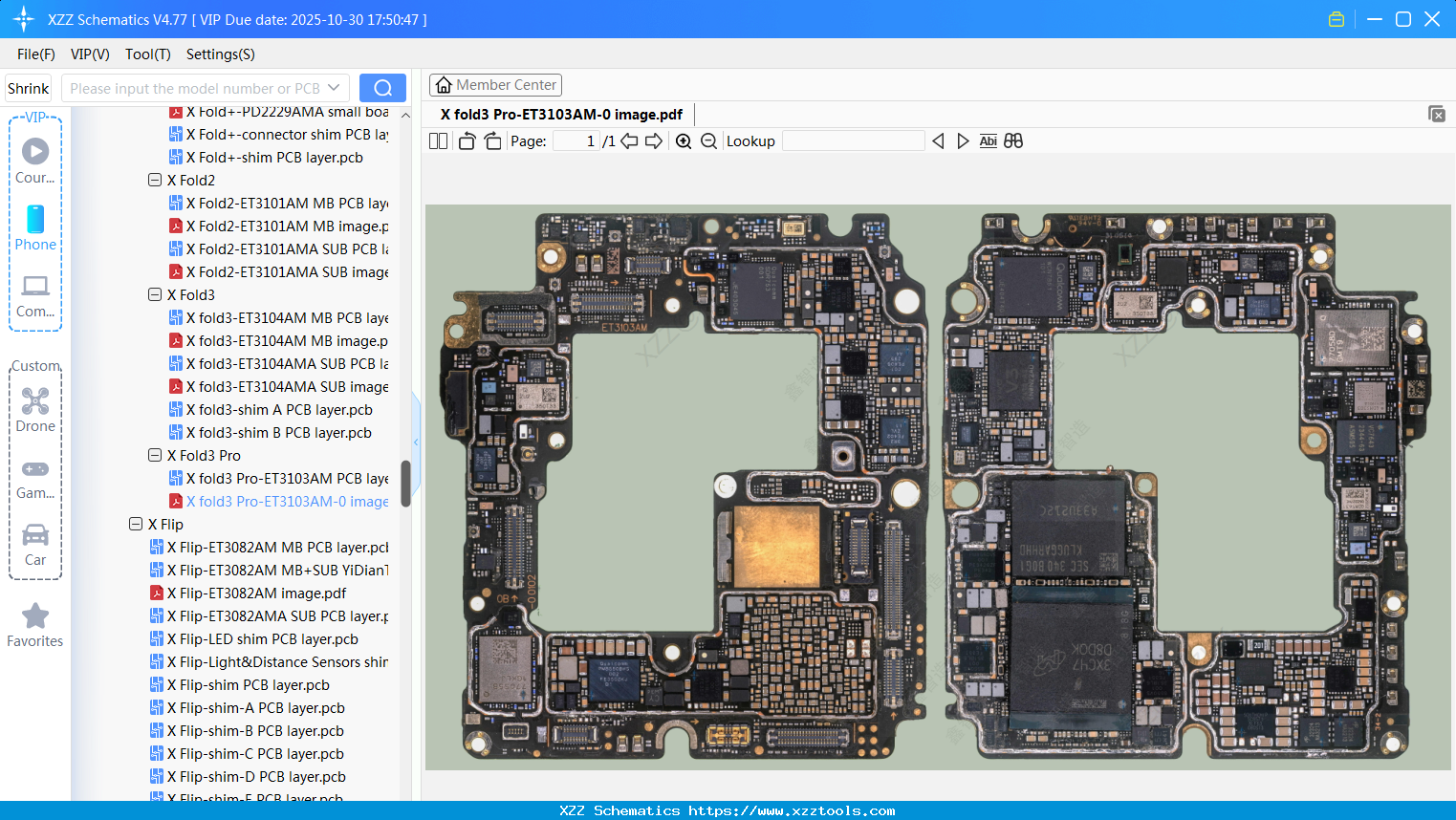The image size is (1456, 820).
Task: Open X fold3-ET3104AM MB image PDF
Action: point(279,340)
